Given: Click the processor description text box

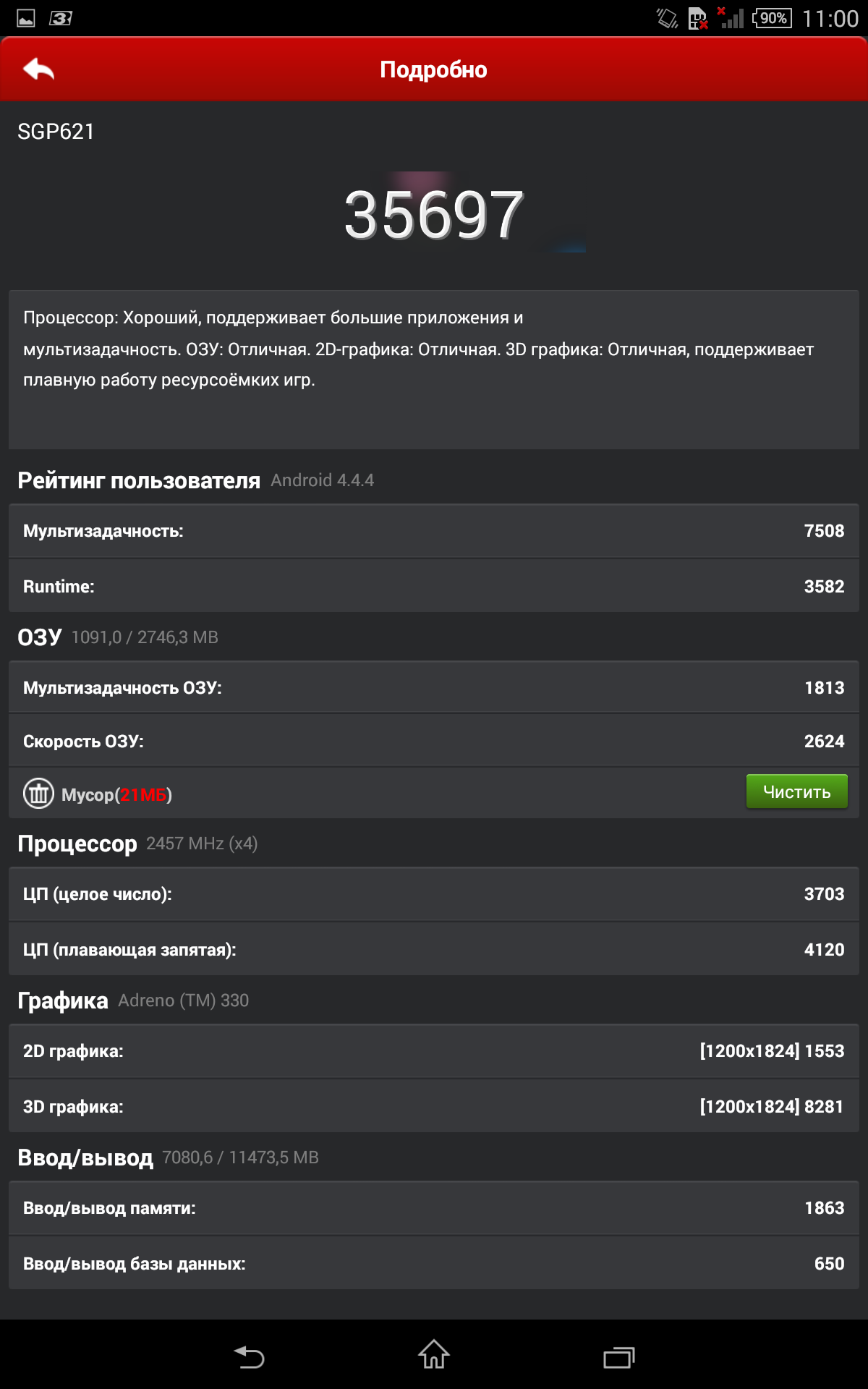Looking at the screenshot, I should click(x=433, y=369).
